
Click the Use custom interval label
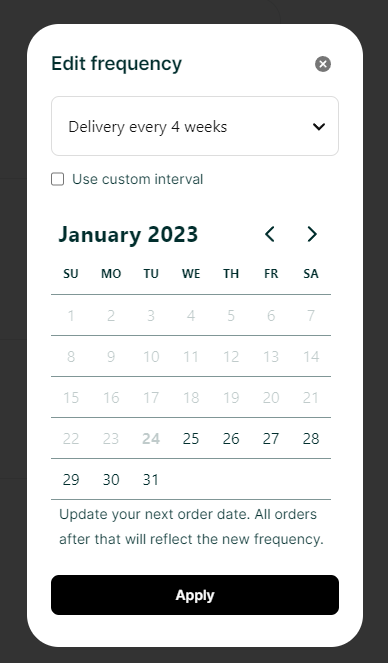(x=137, y=179)
